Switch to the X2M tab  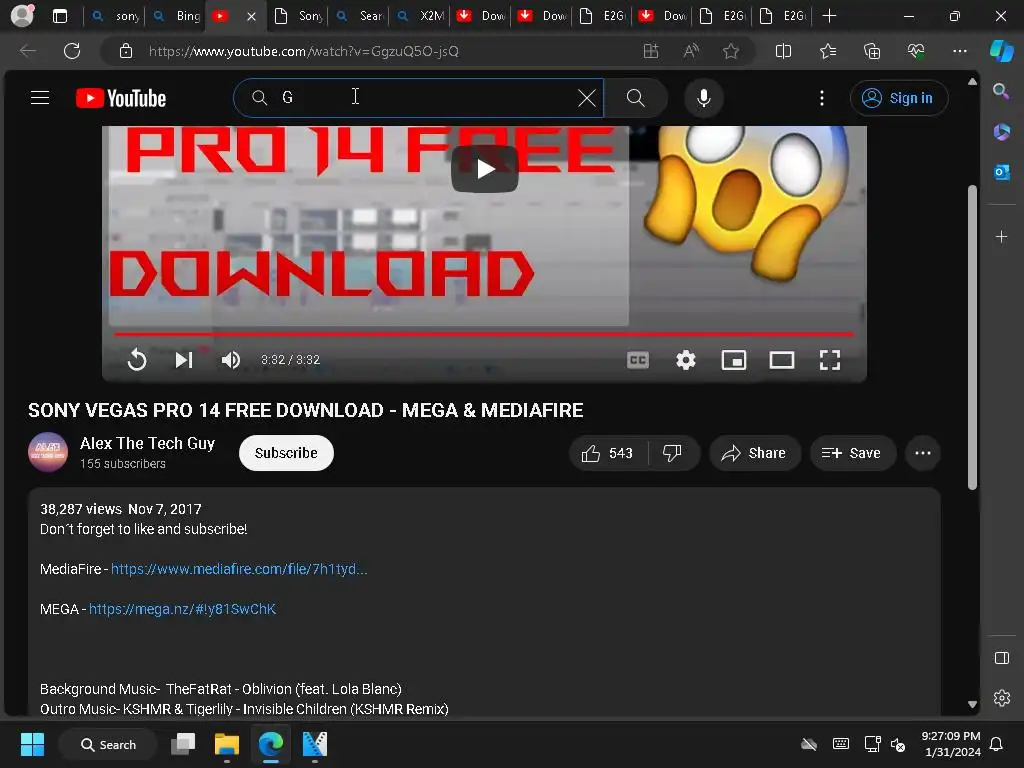pos(421,16)
